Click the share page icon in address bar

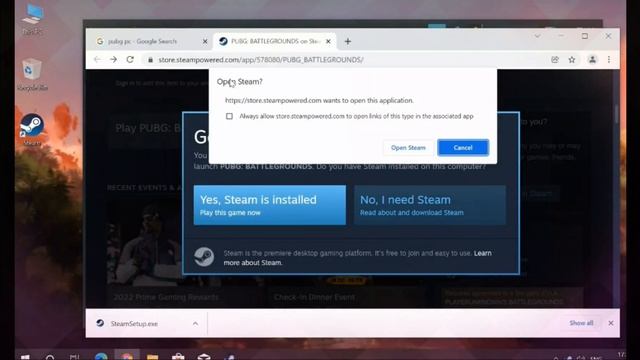click(555, 60)
